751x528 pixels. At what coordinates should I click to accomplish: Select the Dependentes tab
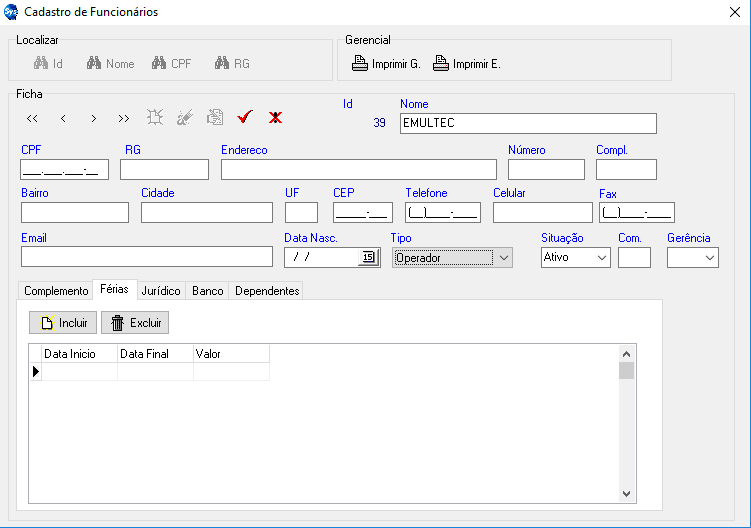pyautogui.click(x=266, y=291)
